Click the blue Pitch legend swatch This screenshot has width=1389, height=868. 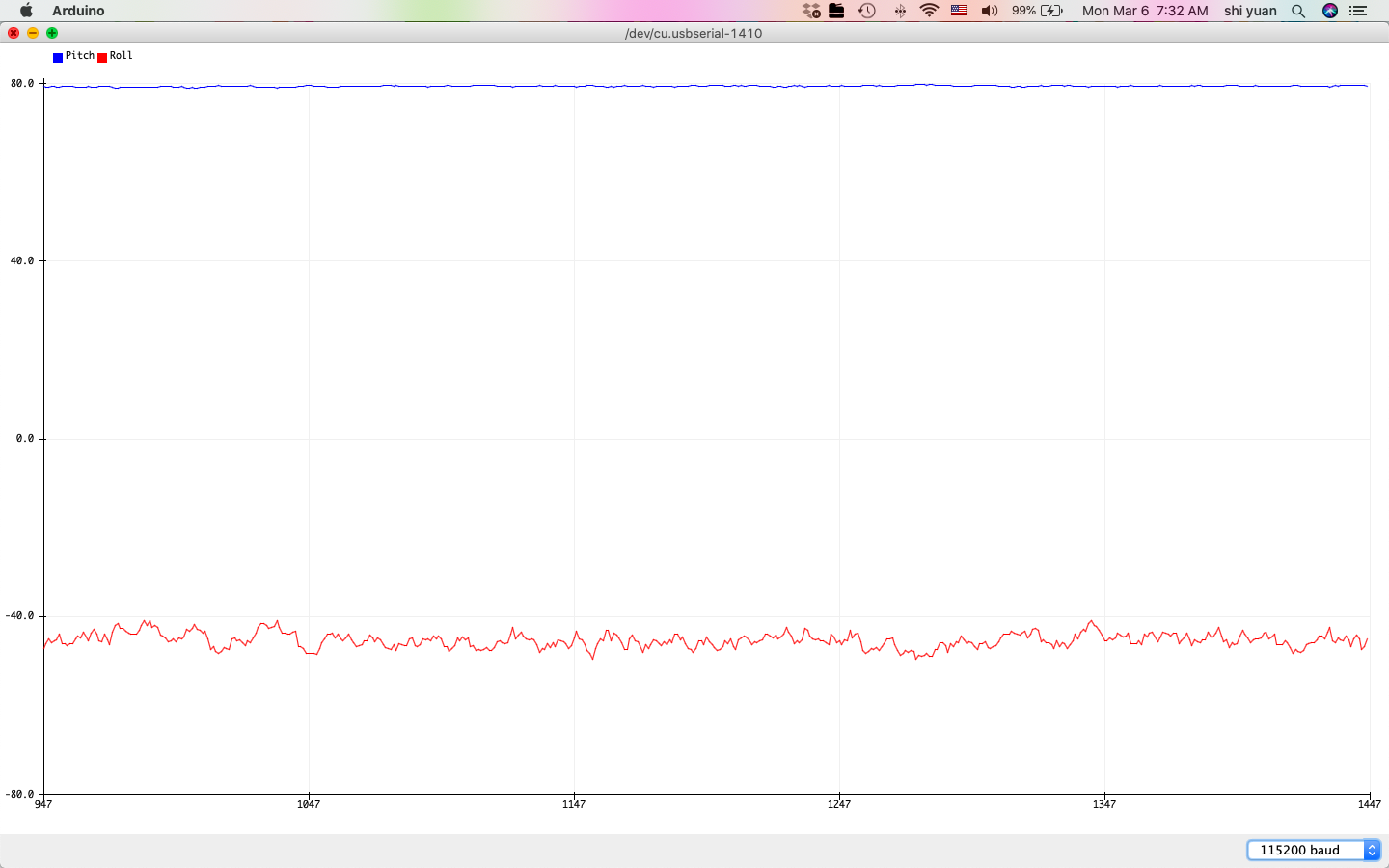point(58,58)
